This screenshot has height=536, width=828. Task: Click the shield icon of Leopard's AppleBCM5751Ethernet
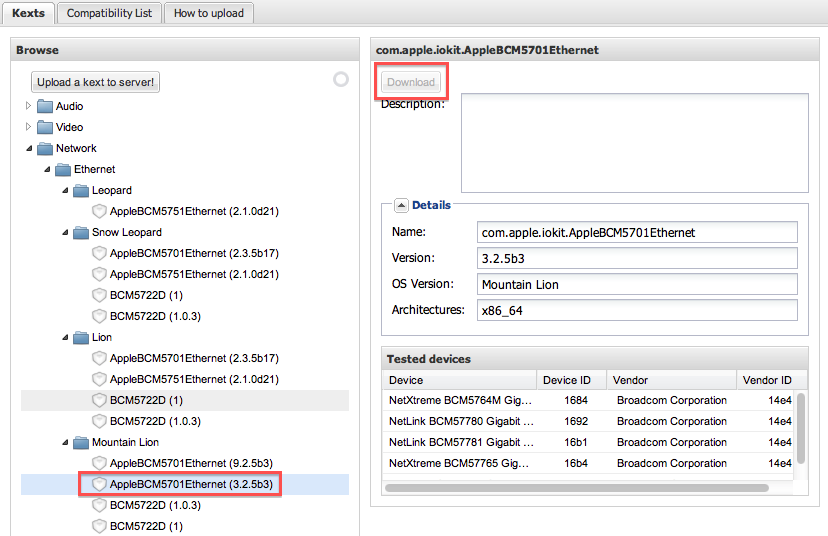pyautogui.click(x=99, y=211)
